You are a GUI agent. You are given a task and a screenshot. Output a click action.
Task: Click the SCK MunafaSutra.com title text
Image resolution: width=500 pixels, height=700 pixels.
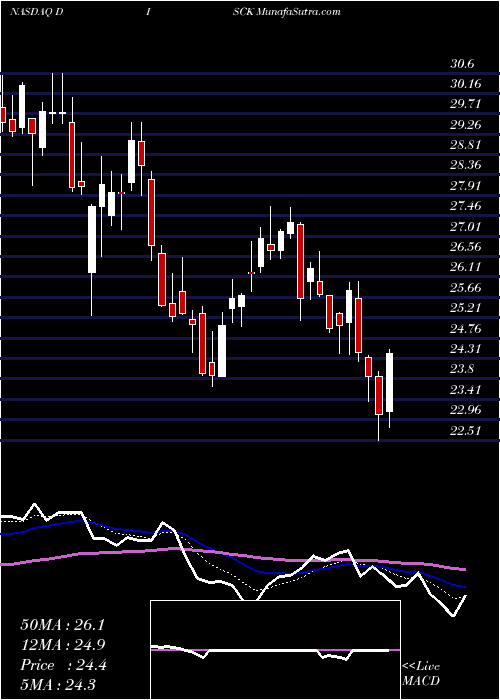287,12
